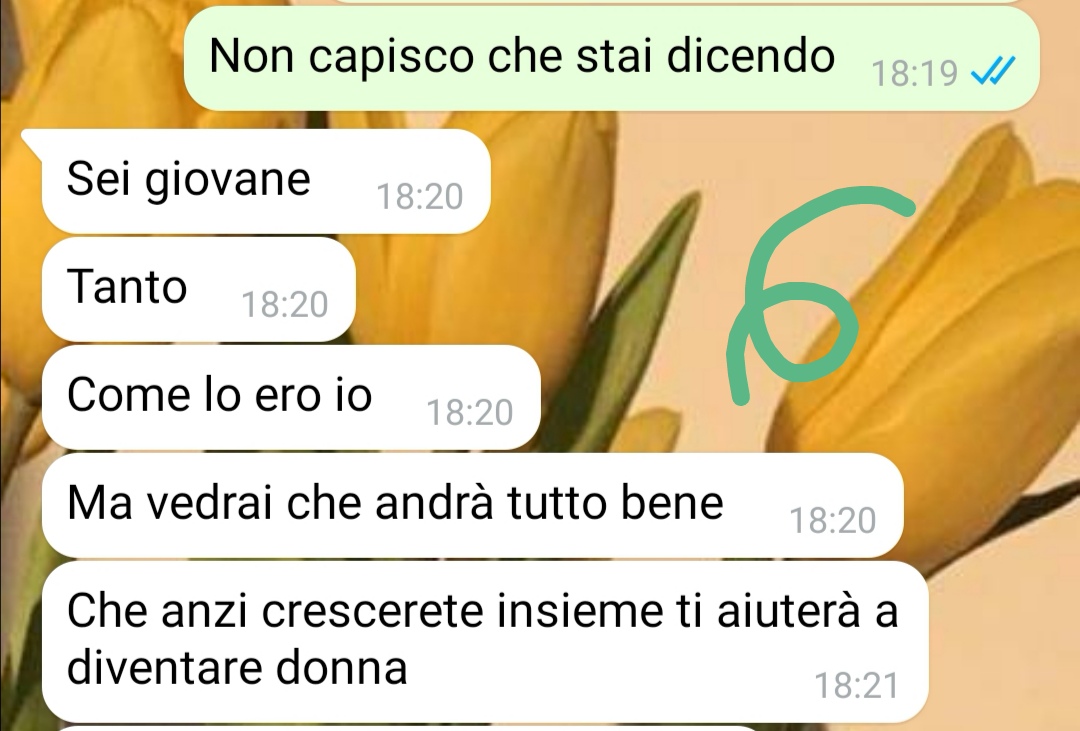Tap the 18:21 timestamp on last message
This screenshot has width=1080, height=731.
tap(857, 686)
